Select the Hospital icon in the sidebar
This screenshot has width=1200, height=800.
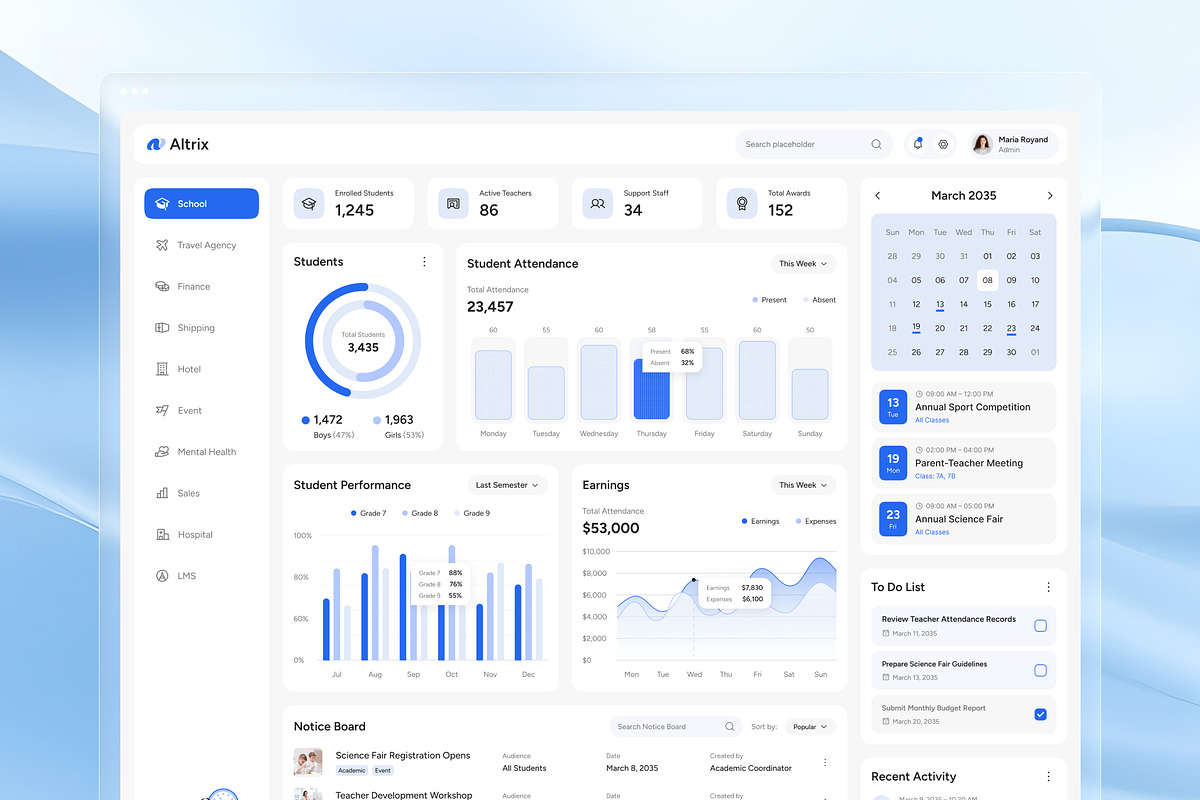(162, 535)
